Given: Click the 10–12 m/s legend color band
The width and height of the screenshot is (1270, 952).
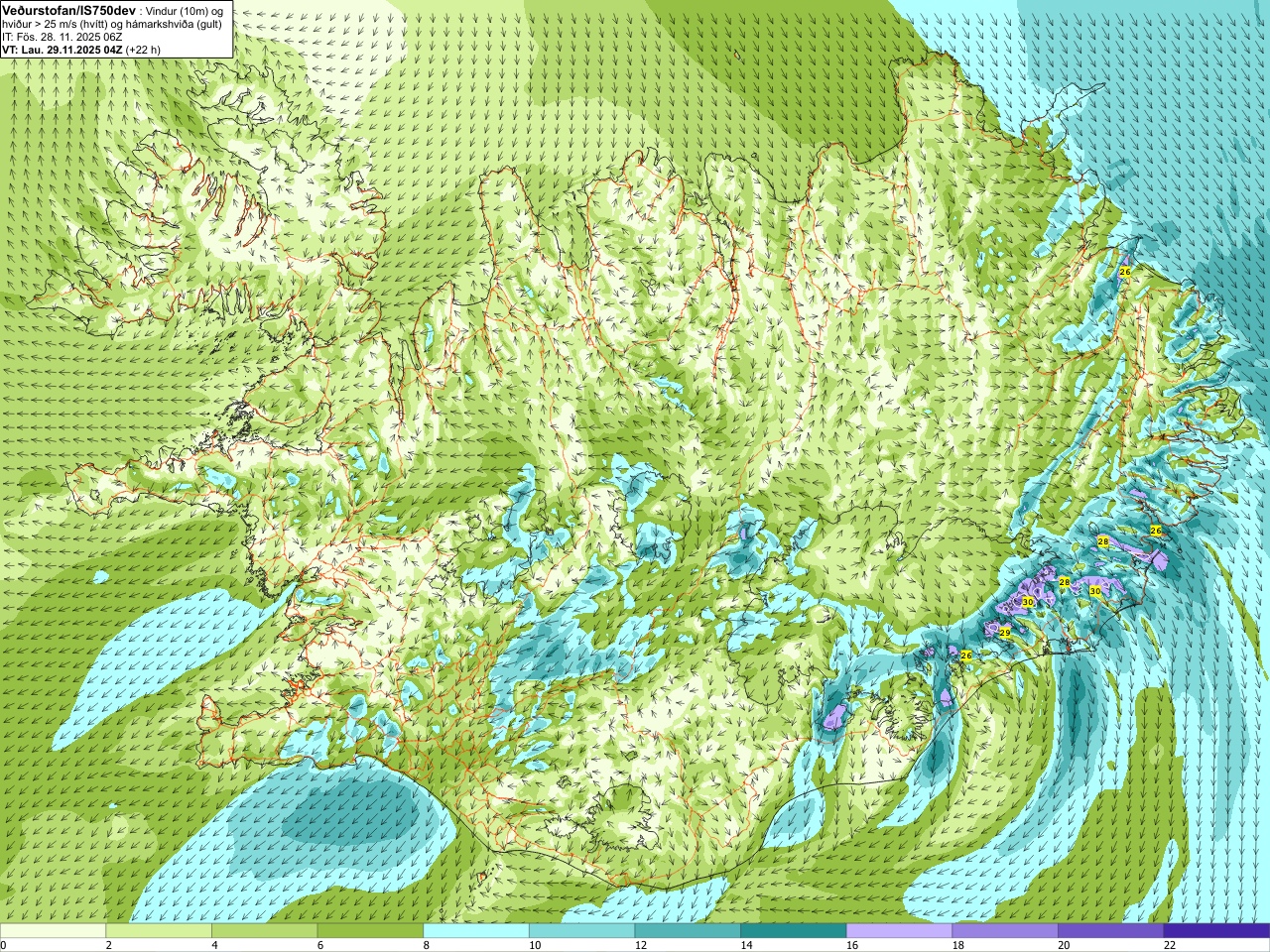Looking at the screenshot, I should pyautogui.click(x=581, y=931).
